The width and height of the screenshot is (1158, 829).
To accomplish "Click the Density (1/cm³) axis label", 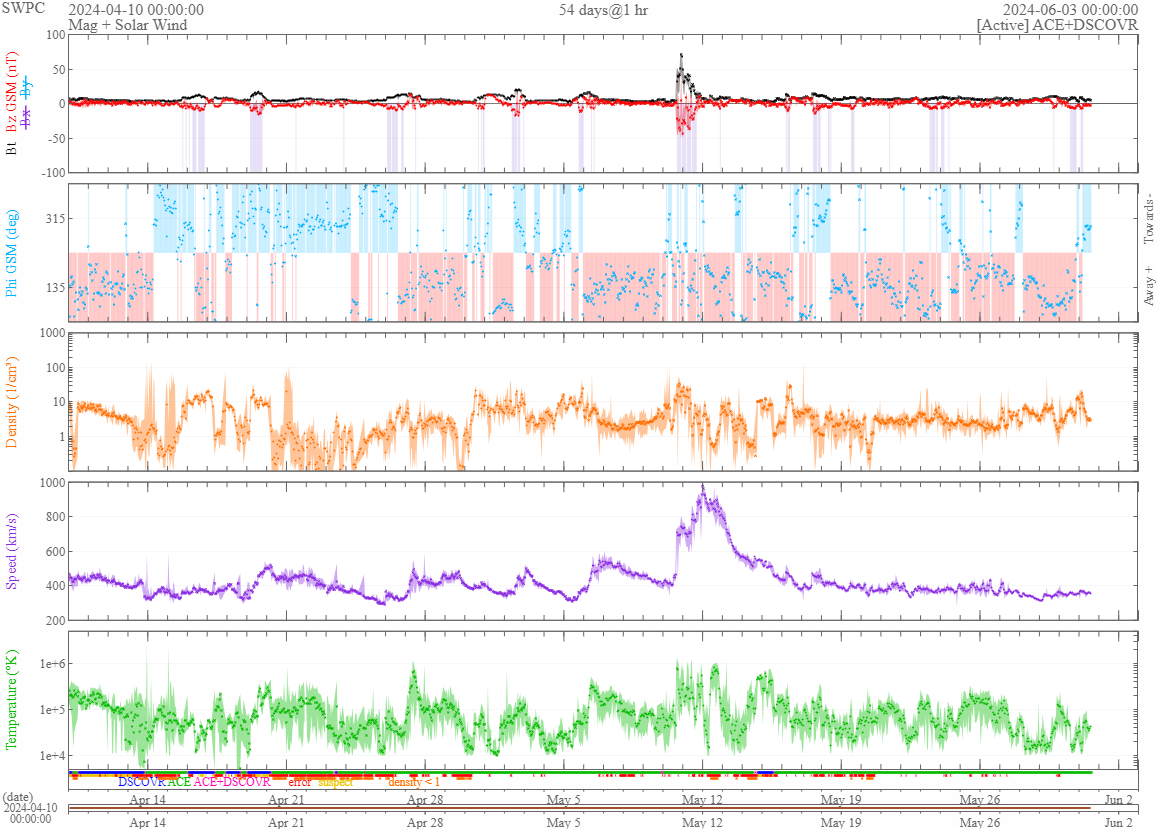I will click(x=10, y=402).
